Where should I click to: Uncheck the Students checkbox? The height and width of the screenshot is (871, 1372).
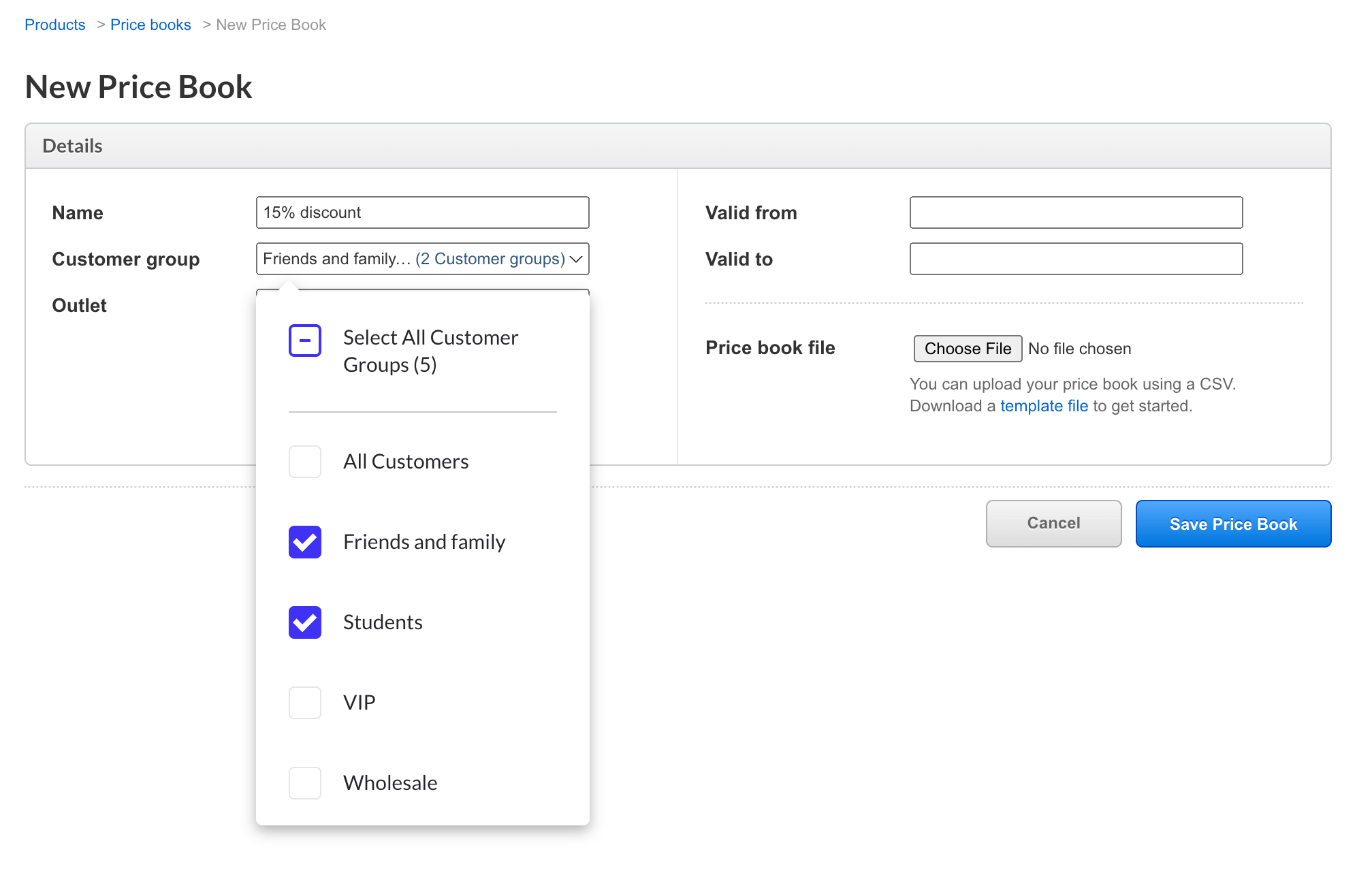tap(304, 622)
